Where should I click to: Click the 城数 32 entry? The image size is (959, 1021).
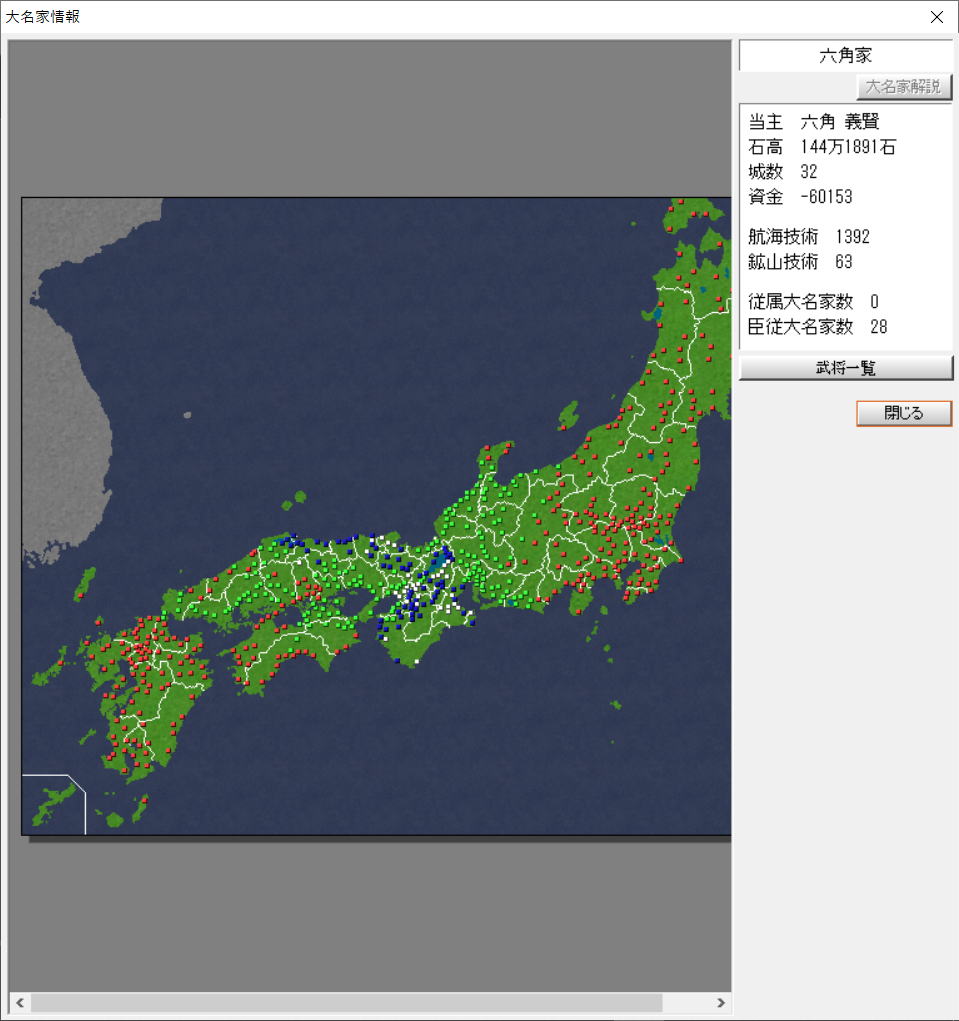[783, 172]
